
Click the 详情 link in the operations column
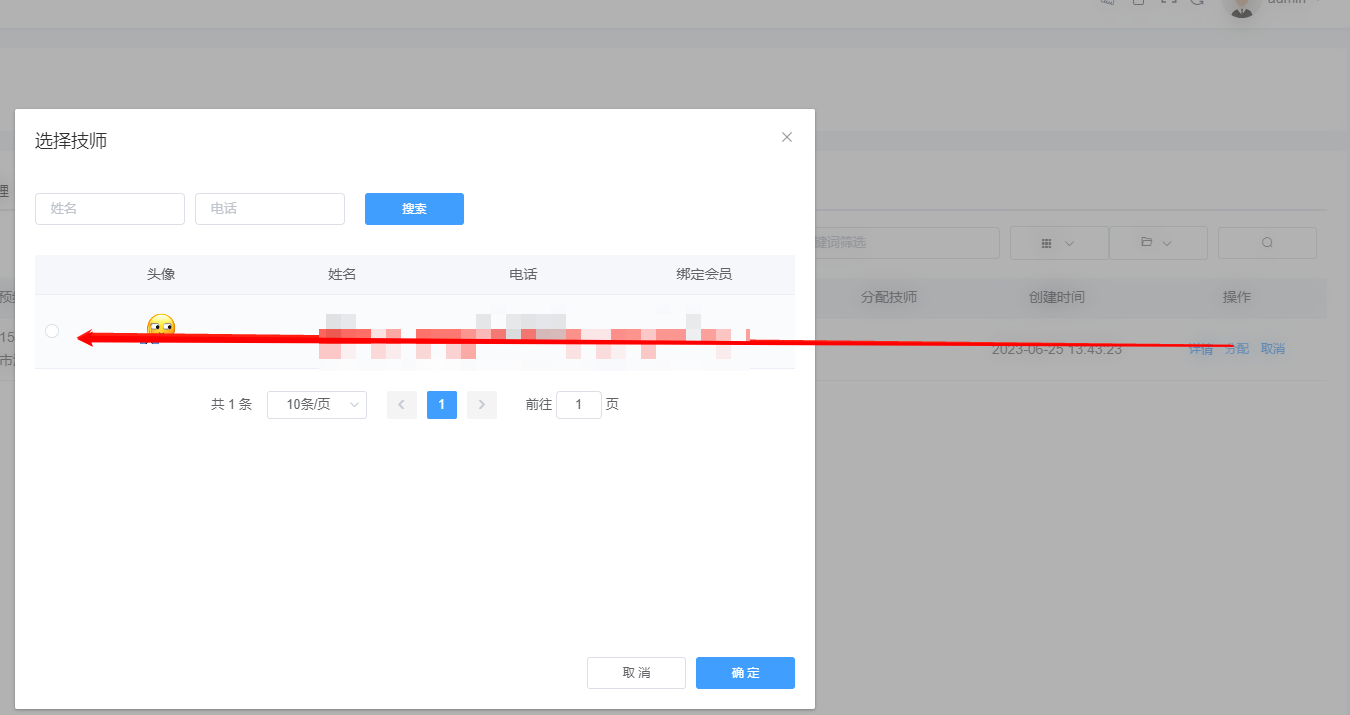click(x=1201, y=348)
